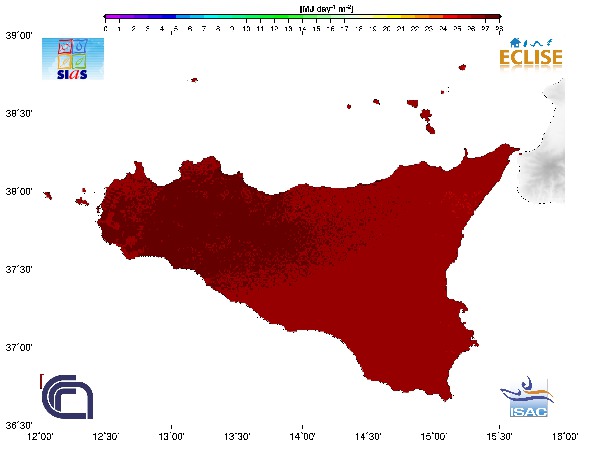
Task: Click the 24 tick label on the color scale
Action: [443, 29]
